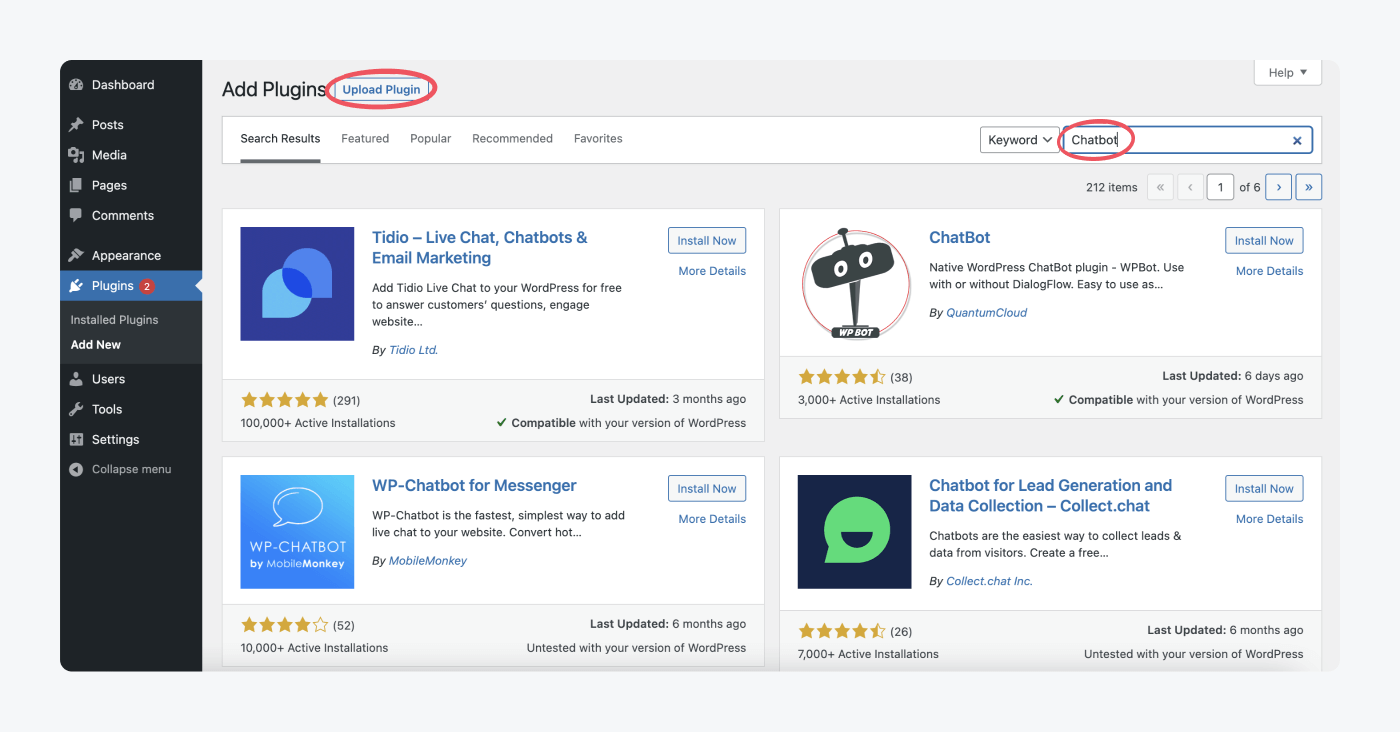Image resolution: width=1400 pixels, height=732 pixels.
Task: Click the Comments speech bubble icon
Action: point(78,215)
